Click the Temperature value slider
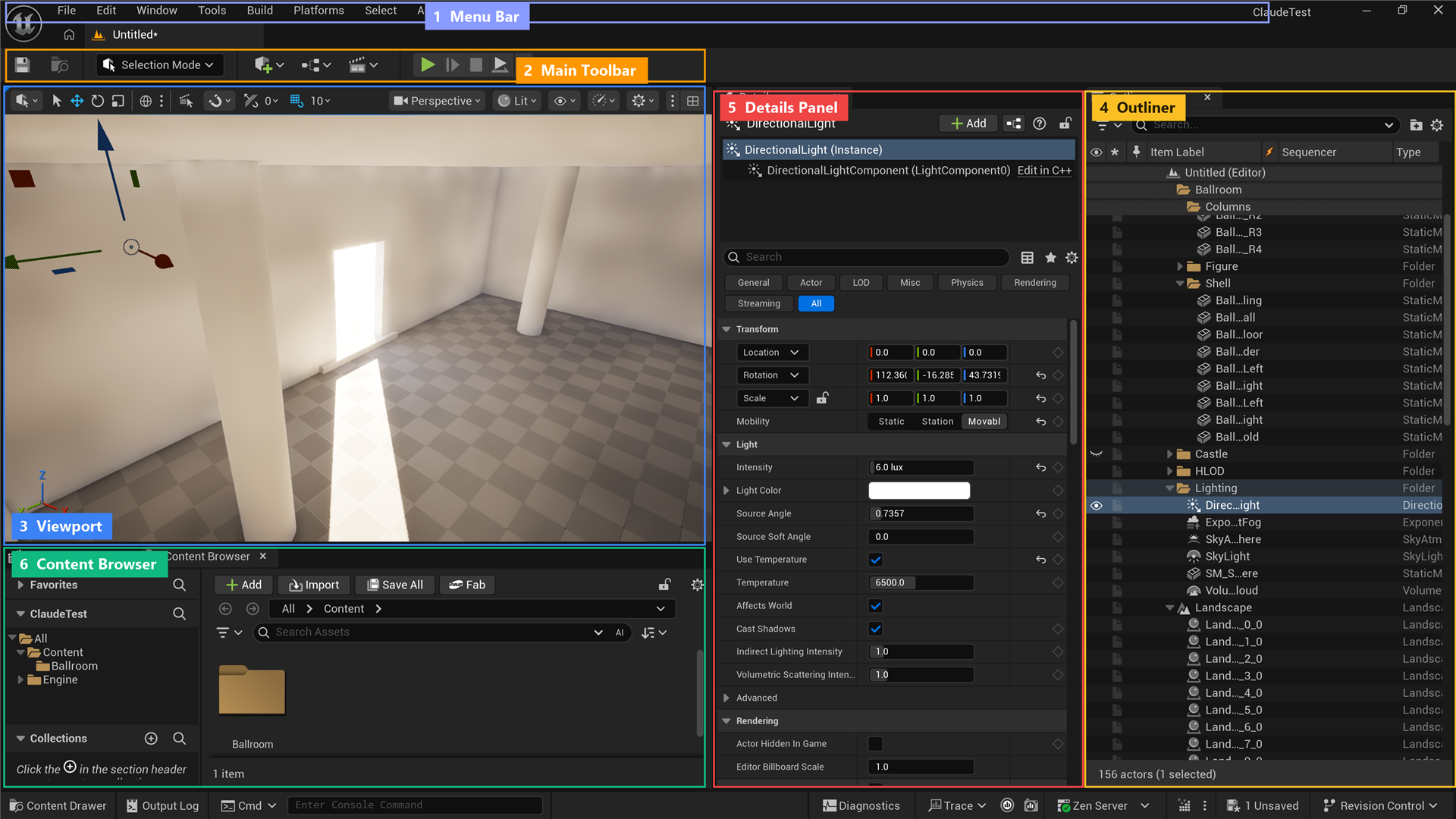 tap(921, 583)
